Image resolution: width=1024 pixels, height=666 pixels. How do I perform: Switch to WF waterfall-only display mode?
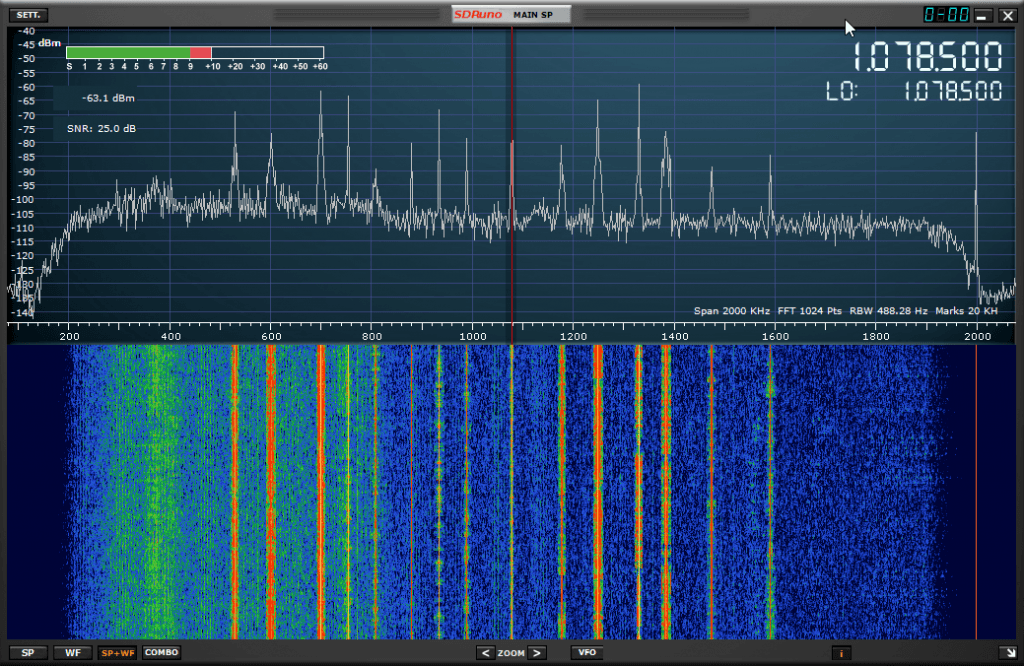[72, 653]
